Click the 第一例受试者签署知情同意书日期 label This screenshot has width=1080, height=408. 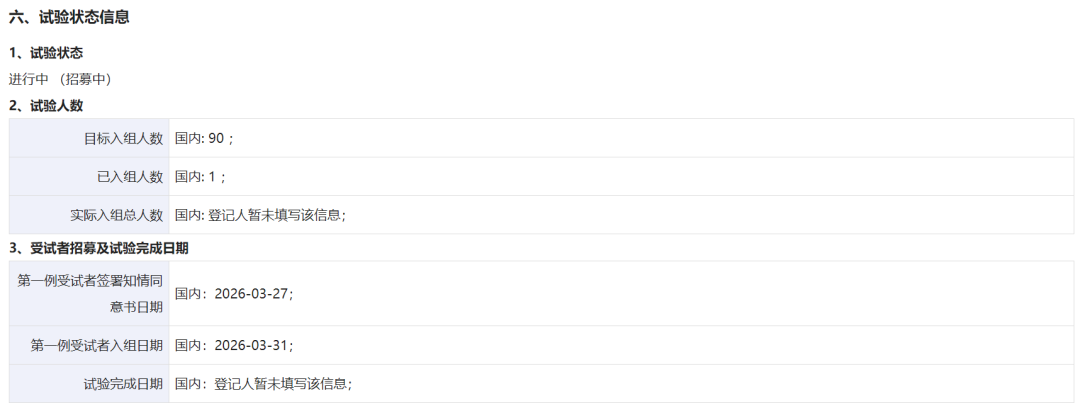click(90, 293)
